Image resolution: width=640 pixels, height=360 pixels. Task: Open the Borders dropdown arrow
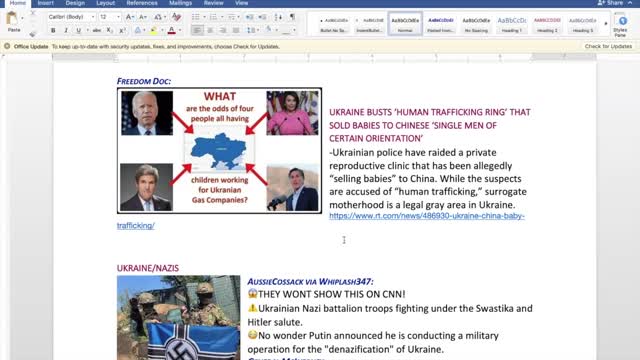pos(294,30)
